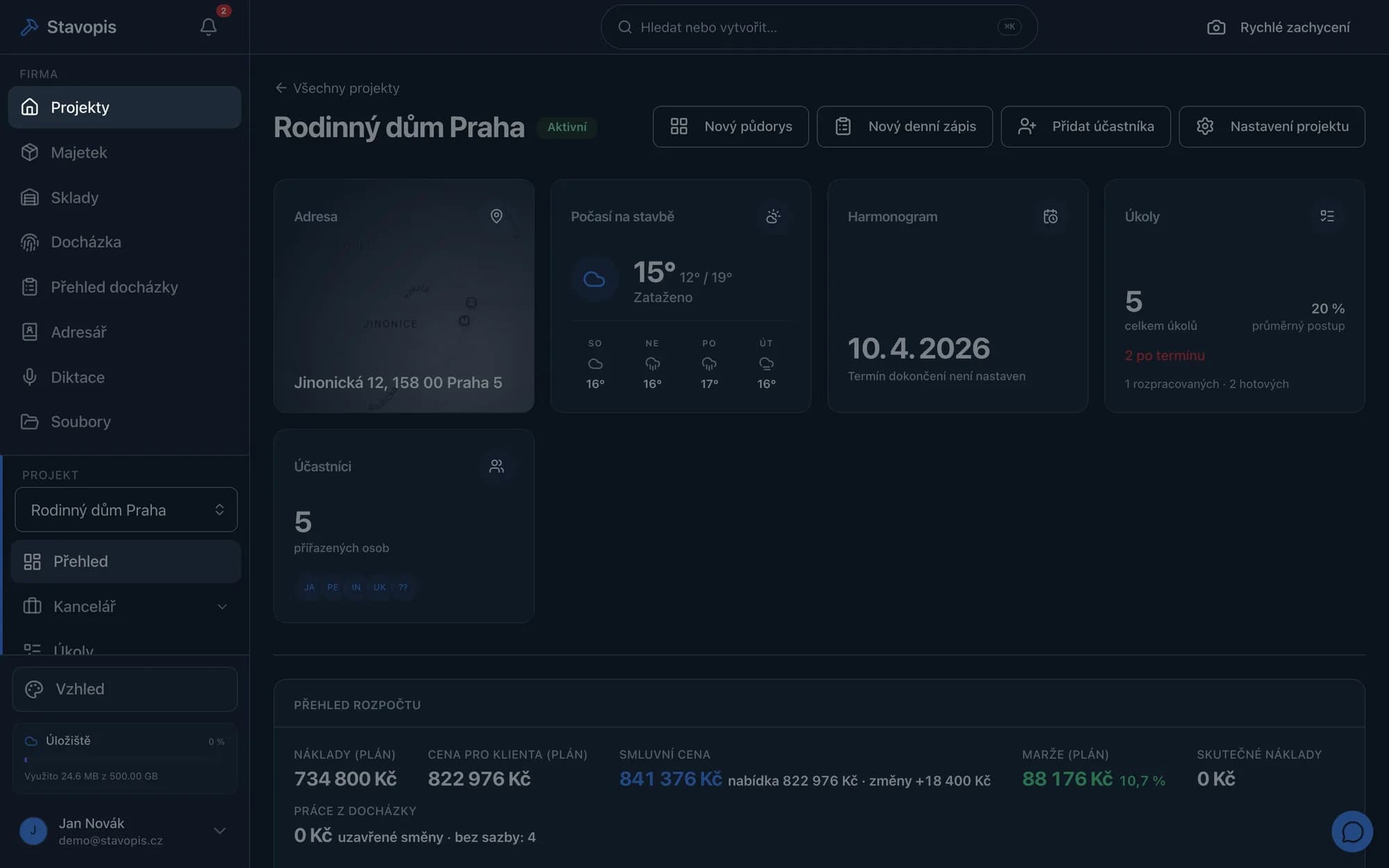Click the PE participant avatar

[333, 587]
